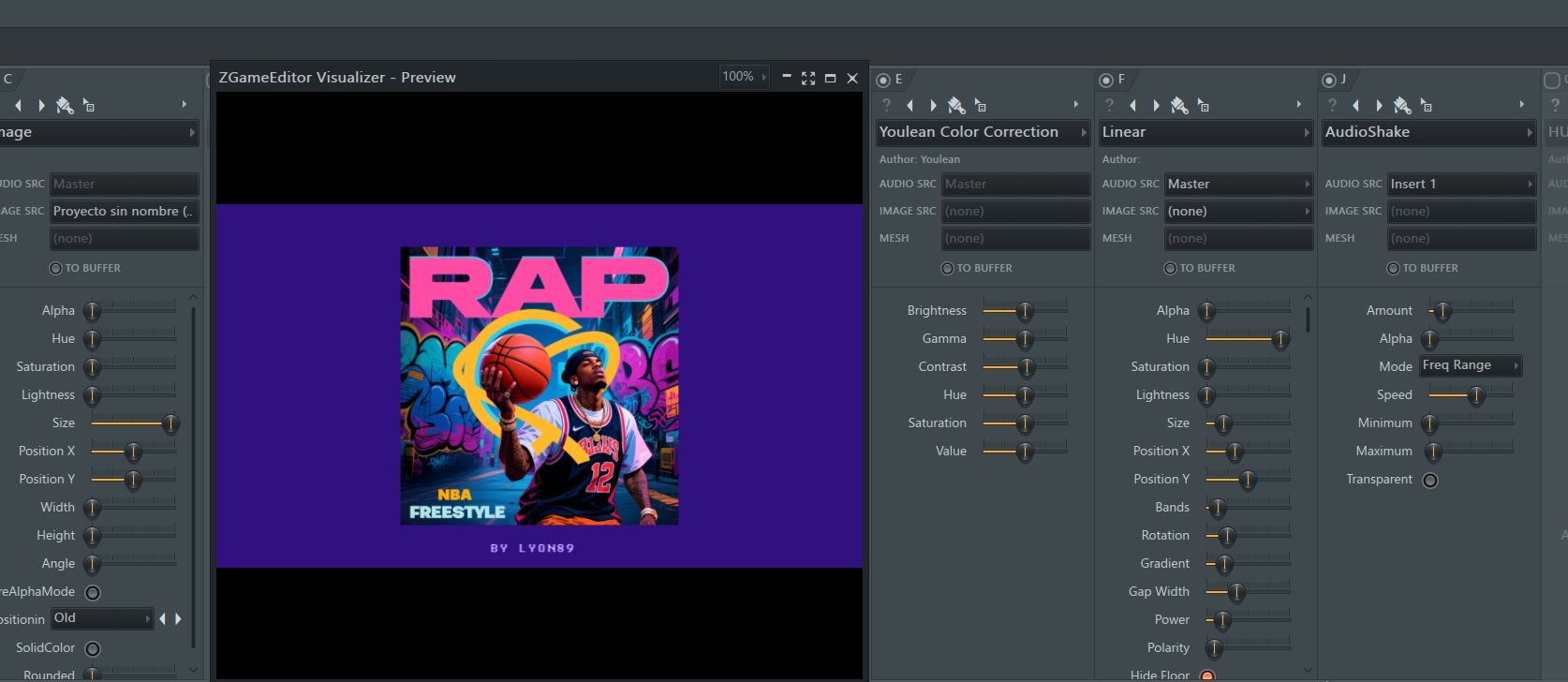The width and height of the screenshot is (1568, 682).
Task: Open AUDIO SRC Insert 1 dropdown
Action: pyautogui.click(x=1461, y=185)
